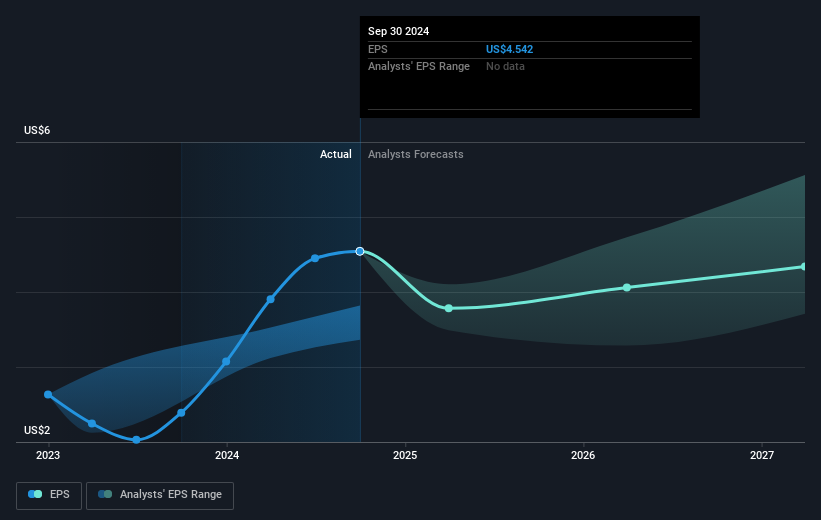Click the 2025 x-axis label
This screenshot has width=821, height=520.
405,455
